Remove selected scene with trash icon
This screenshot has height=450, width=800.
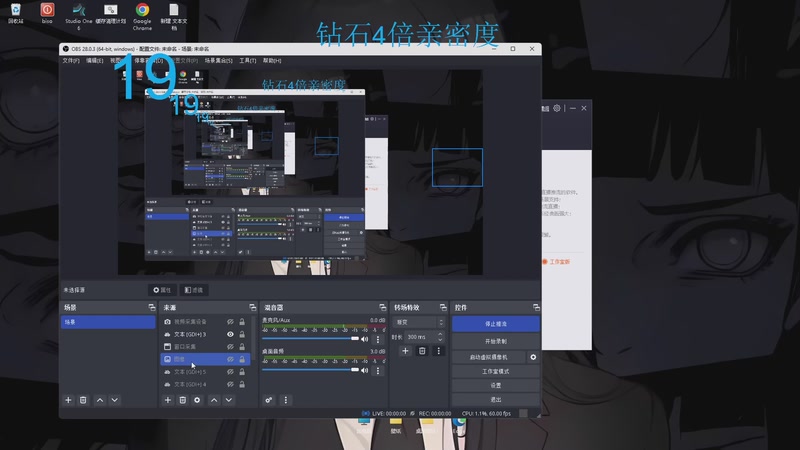[x=83, y=400]
